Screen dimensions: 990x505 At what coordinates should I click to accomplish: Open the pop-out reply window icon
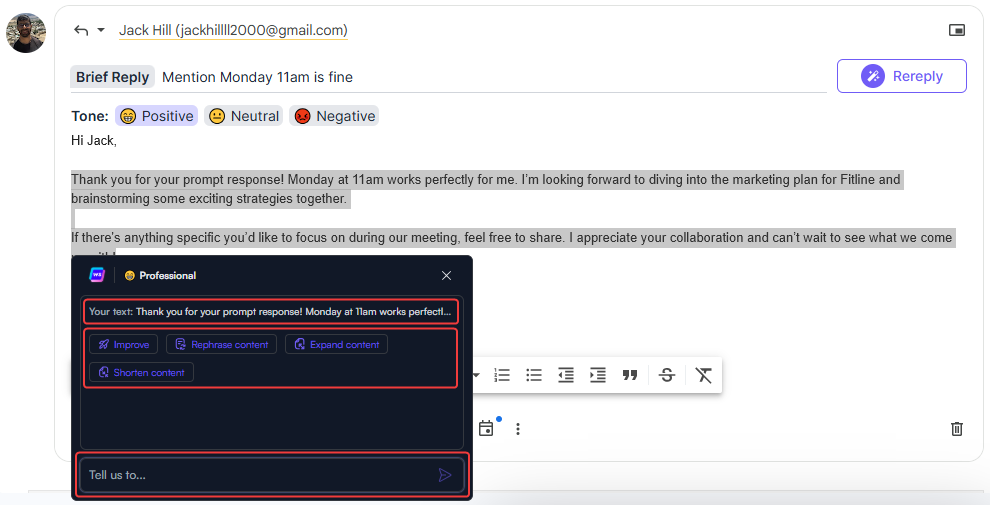coord(957,30)
